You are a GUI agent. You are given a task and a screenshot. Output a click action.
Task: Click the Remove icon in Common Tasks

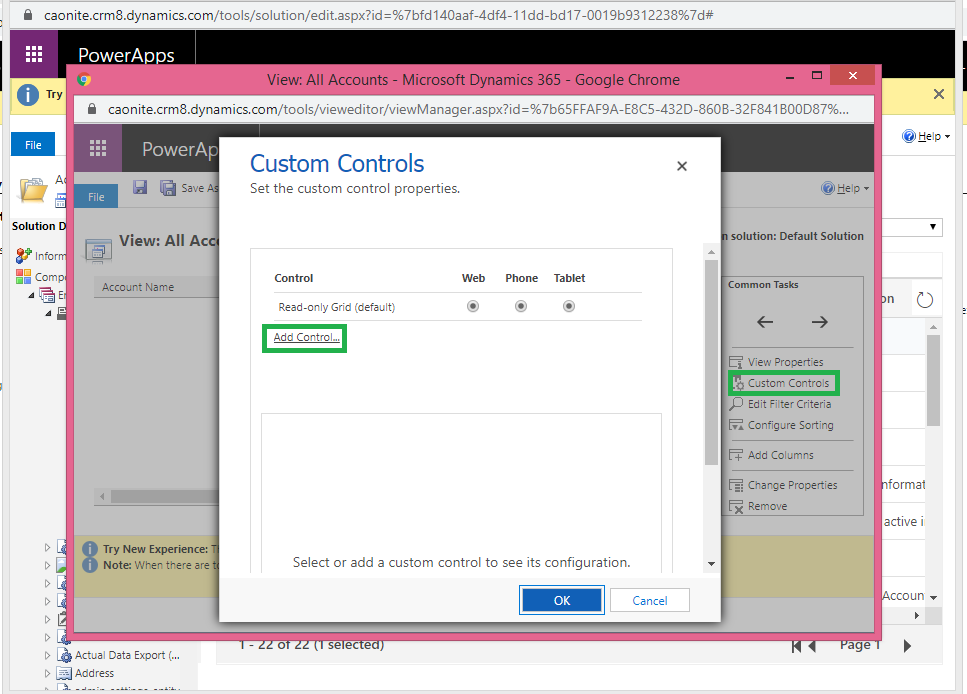tap(736, 506)
